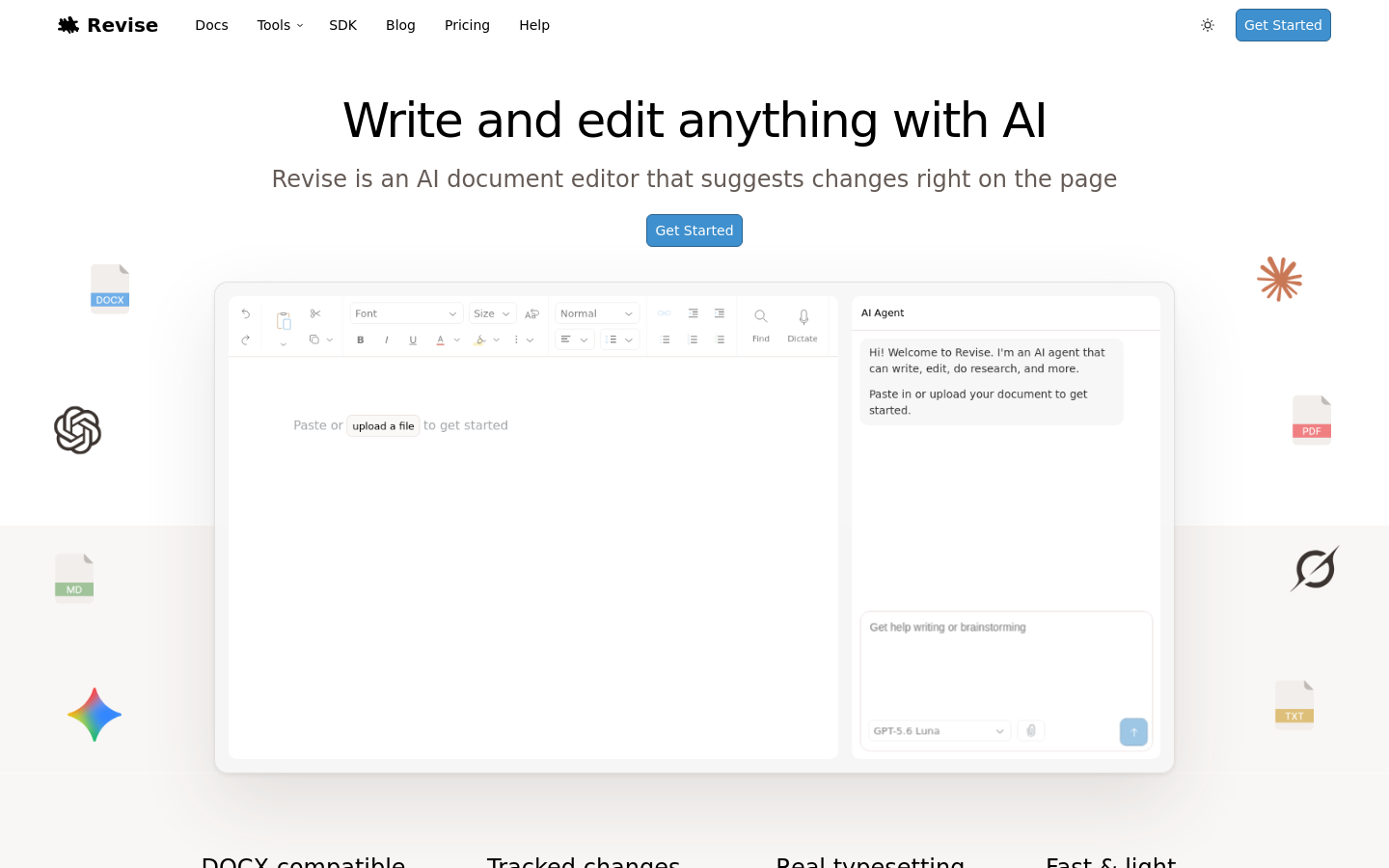Click the hero Get Started button

694,231
